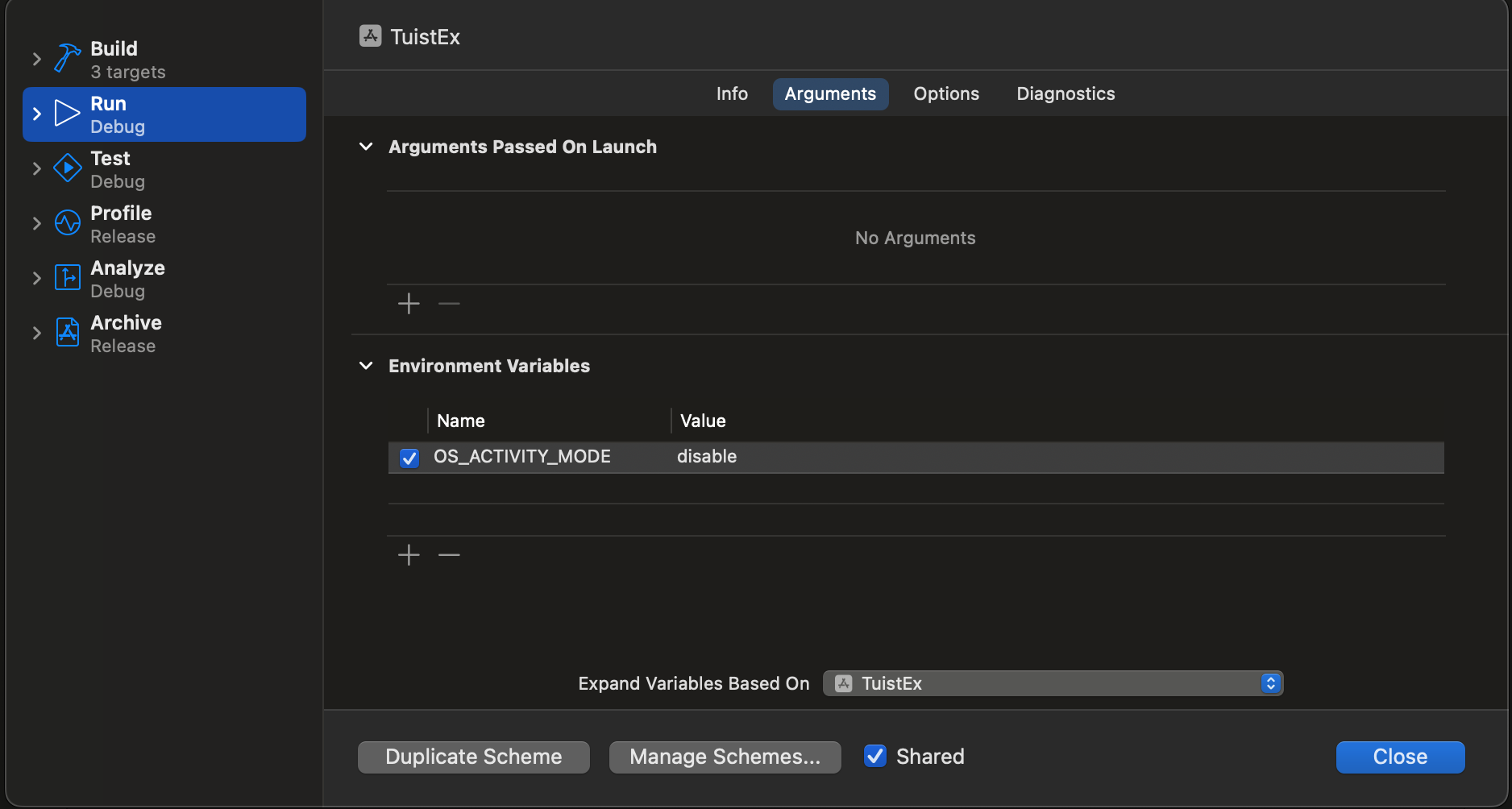Click the Archive icon in sidebar

point(68,333)
